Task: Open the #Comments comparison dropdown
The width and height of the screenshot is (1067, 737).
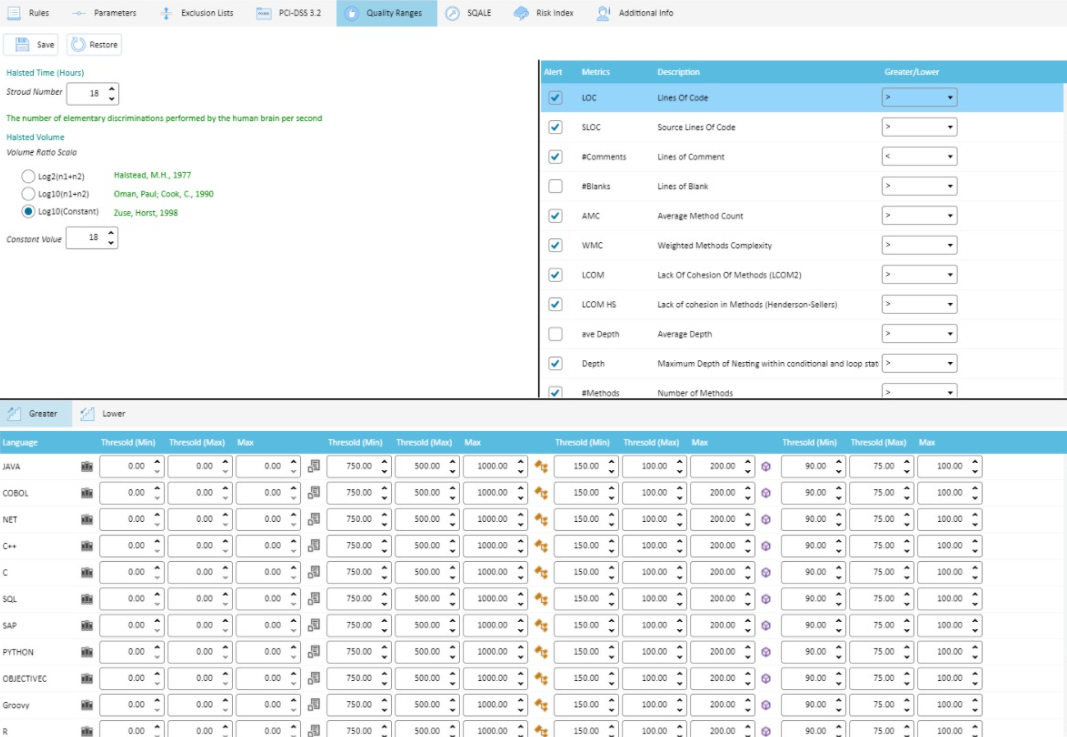Action: pyautogui.click(x=918, y=156)
